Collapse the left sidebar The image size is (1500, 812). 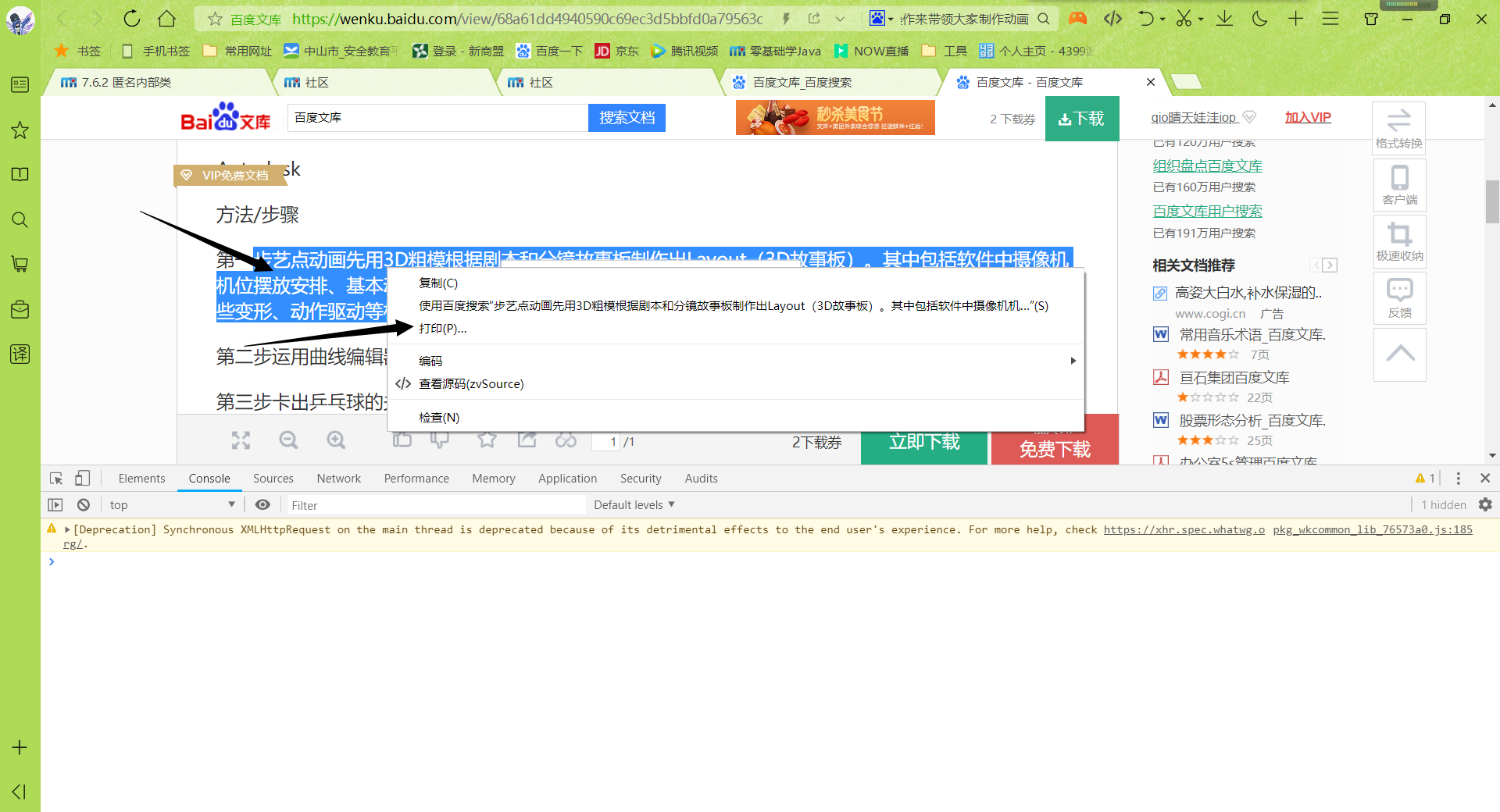click(20, 792)
